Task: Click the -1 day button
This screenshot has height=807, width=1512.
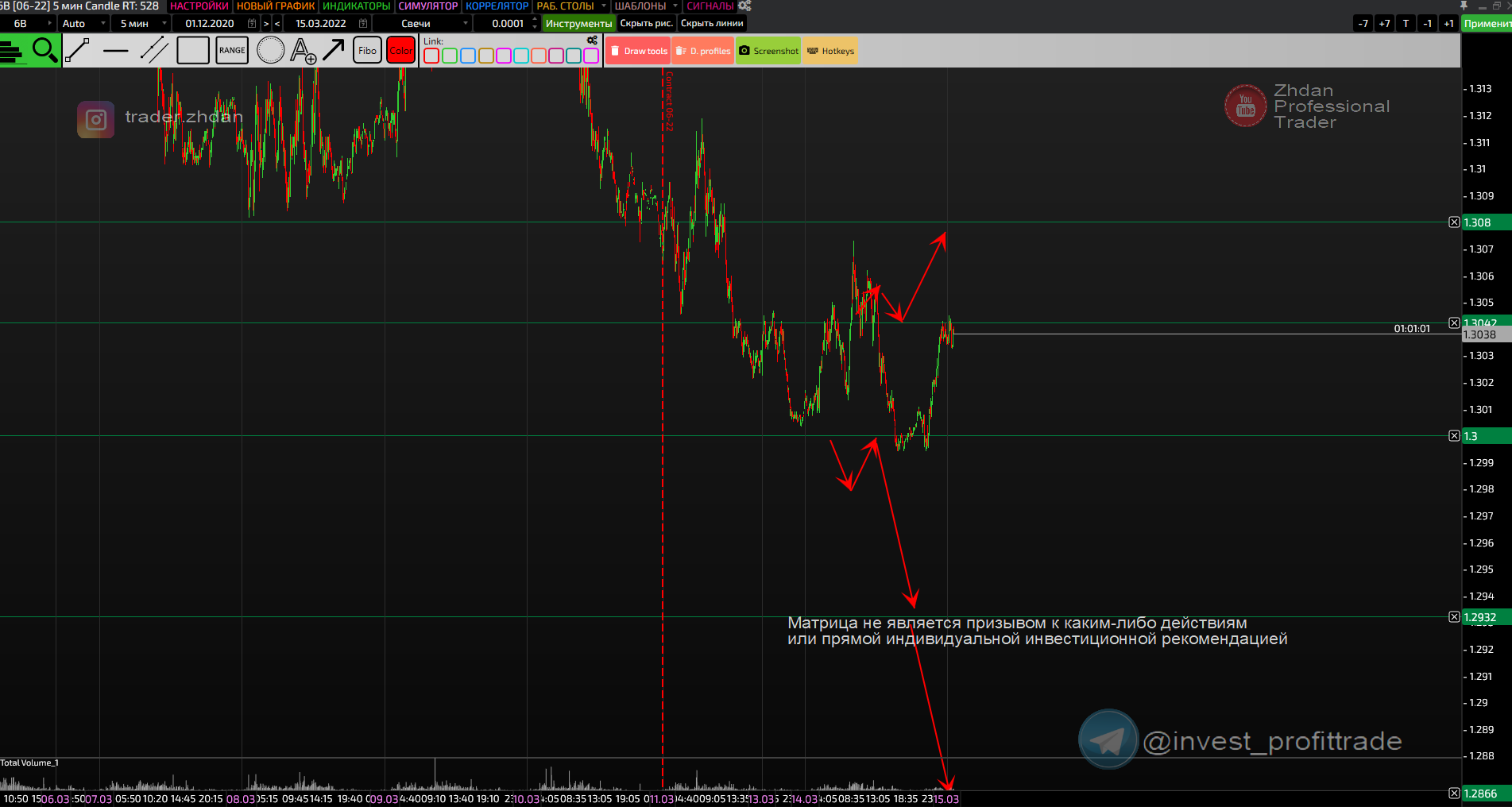Action: pyautogui.click(x=1427, y=24)
